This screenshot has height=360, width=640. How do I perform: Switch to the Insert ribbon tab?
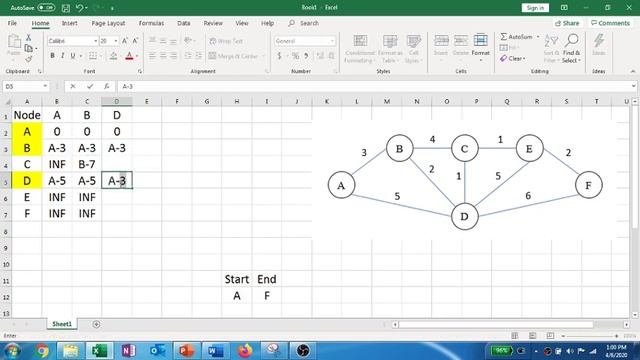[x=69, y=23]
